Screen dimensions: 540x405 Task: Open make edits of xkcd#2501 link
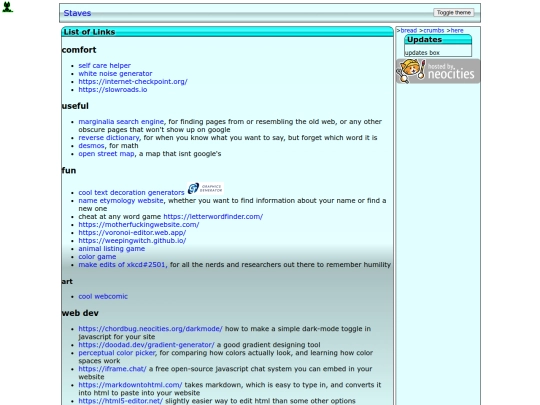(x=122, y=264)
